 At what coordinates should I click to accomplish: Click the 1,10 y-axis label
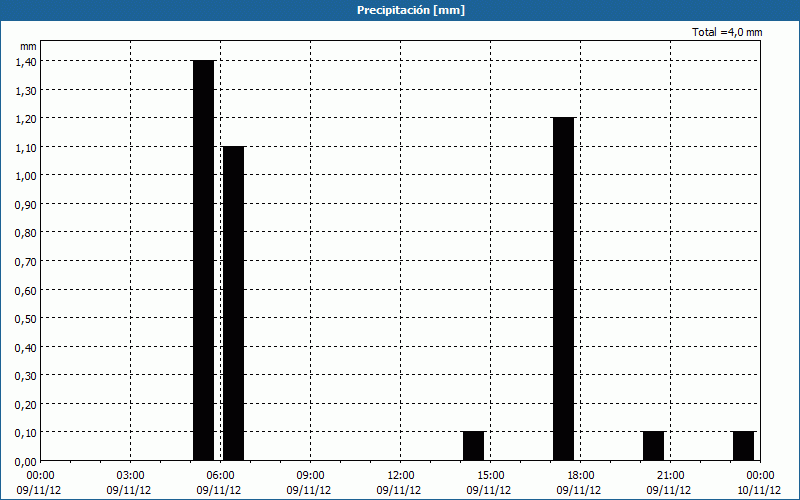point(26,147)
